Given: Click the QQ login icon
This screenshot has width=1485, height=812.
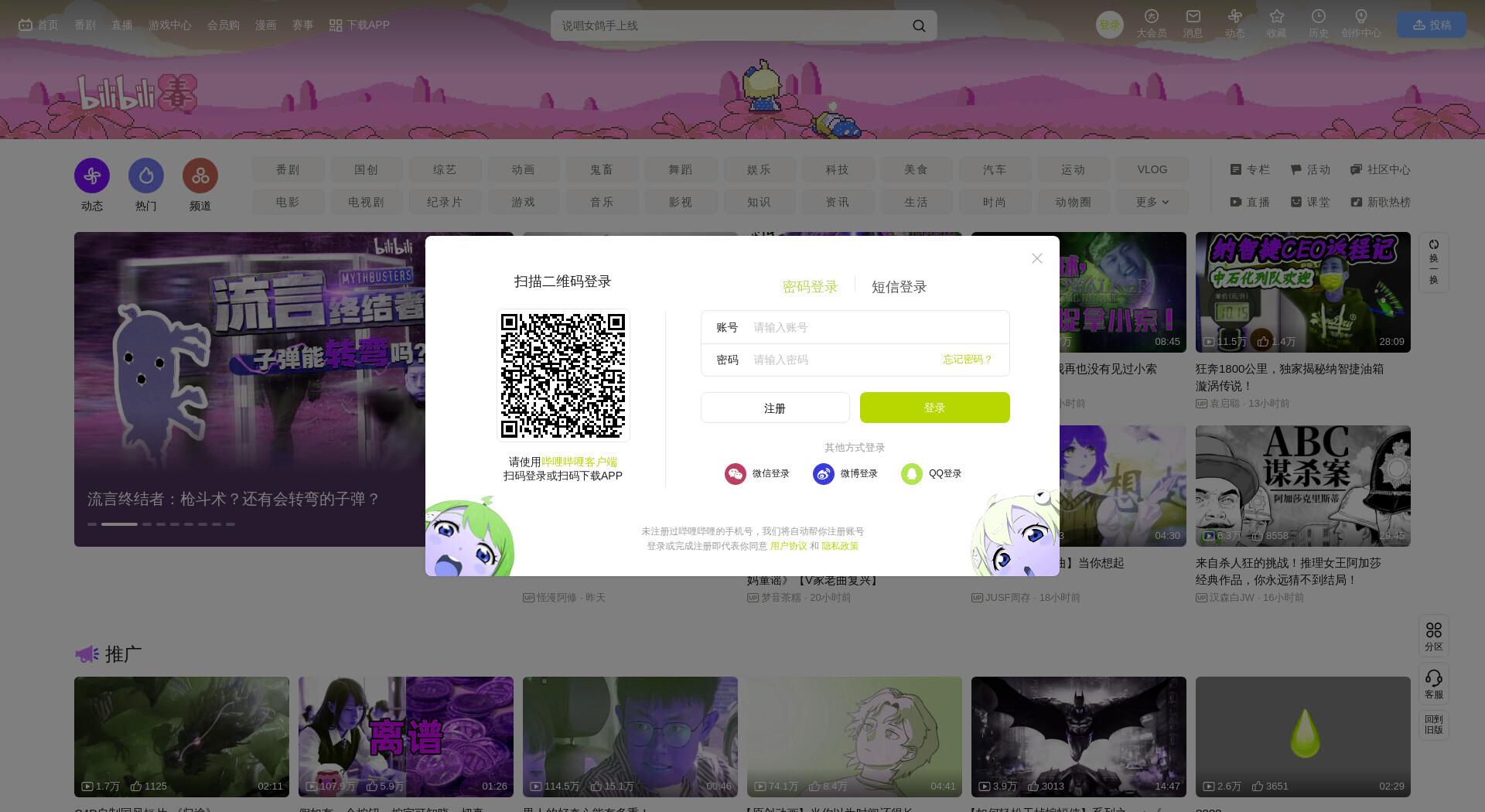Looking at the screenshot, I should [911, 474].
